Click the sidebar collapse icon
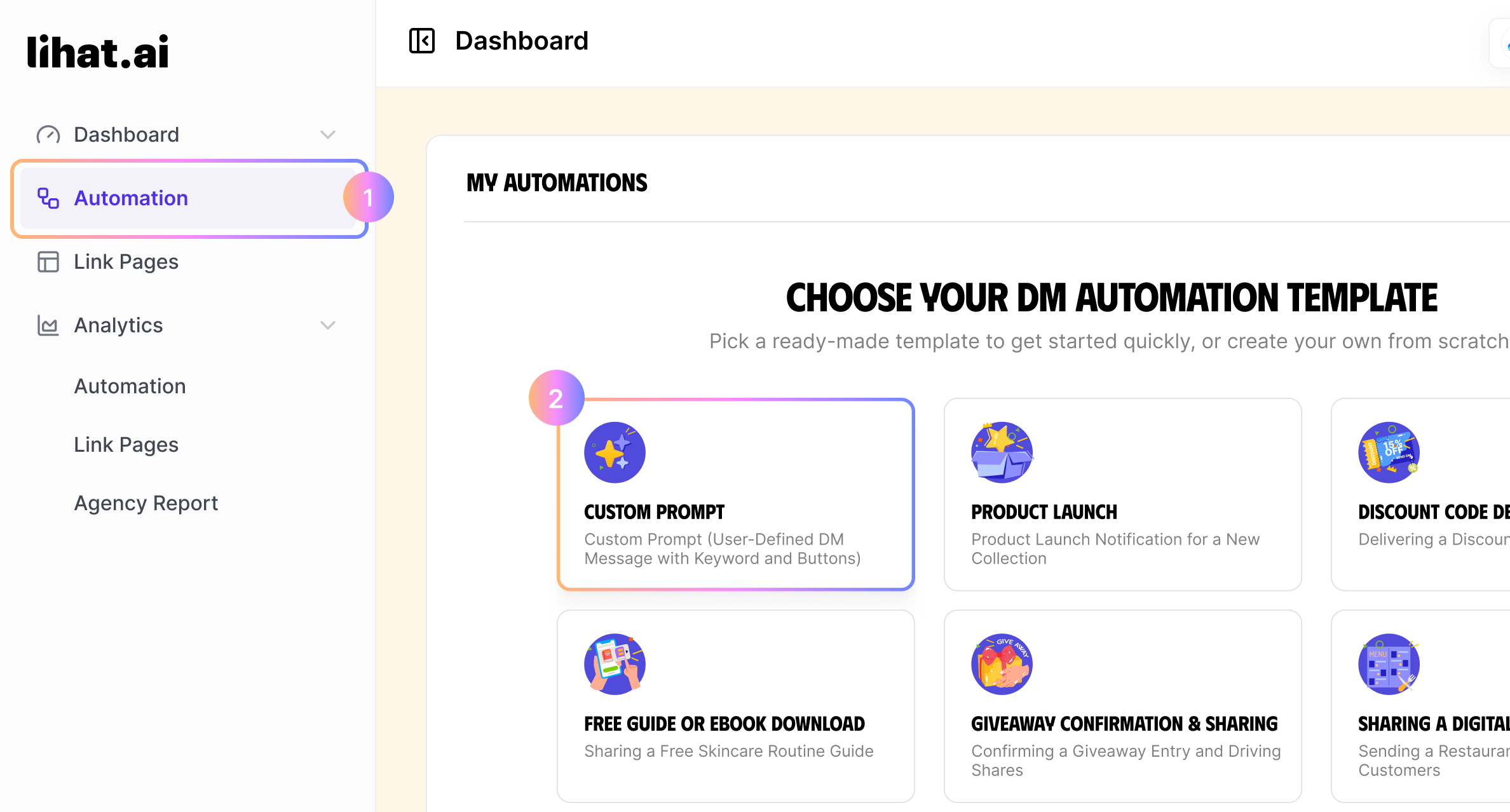This screenshot has width=1510, height=812. (x=422, y=41)
